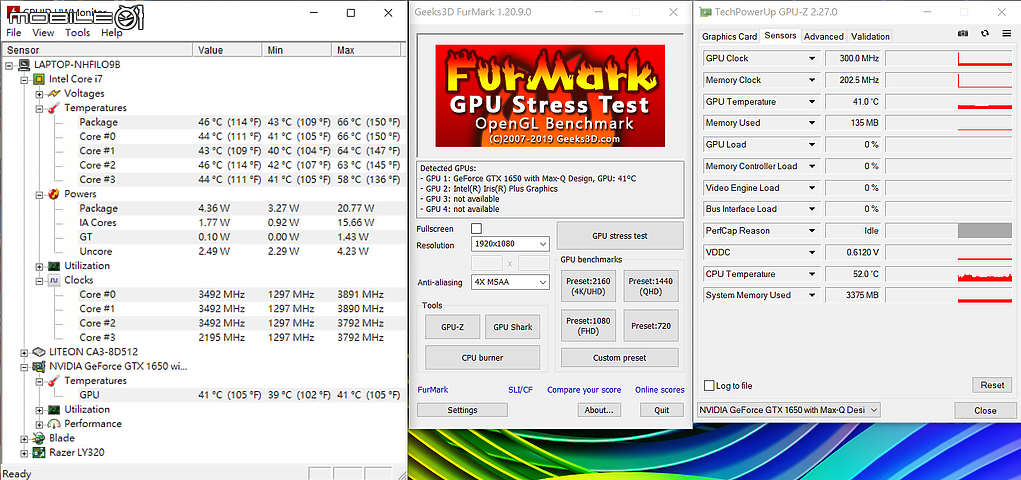Open the Resolution 1920x1080 dropdown
The height and width of the screenshot is (480, 1021).
tap(510, 244)
